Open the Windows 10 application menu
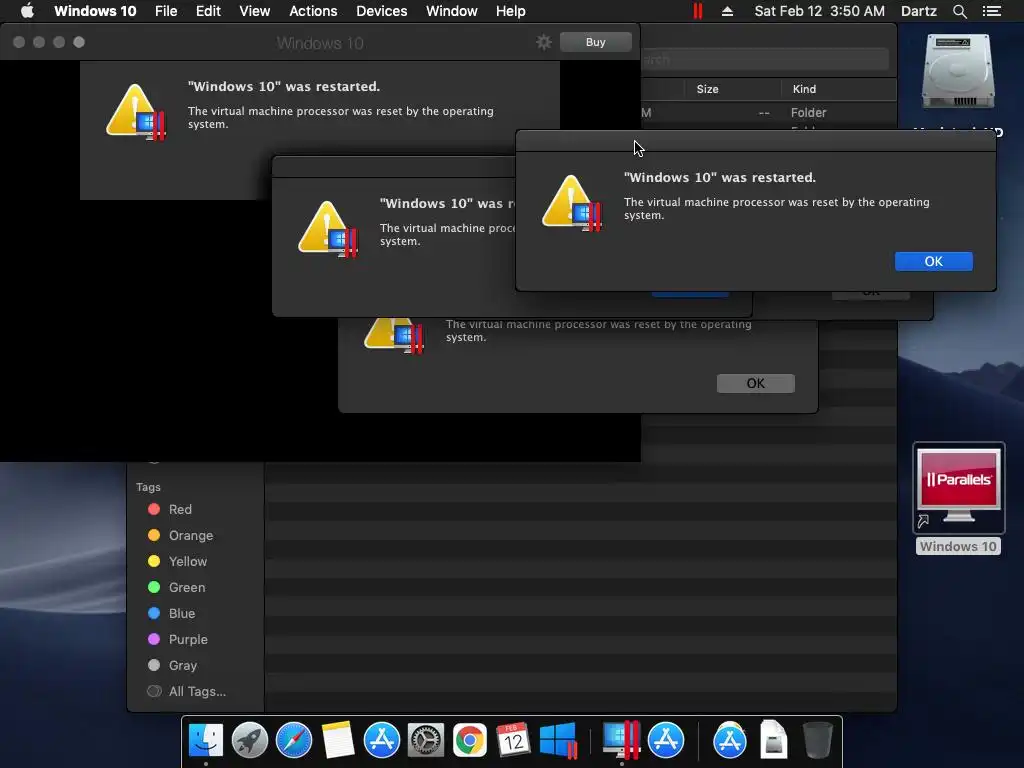1024x768 pixels. (95, 11)
